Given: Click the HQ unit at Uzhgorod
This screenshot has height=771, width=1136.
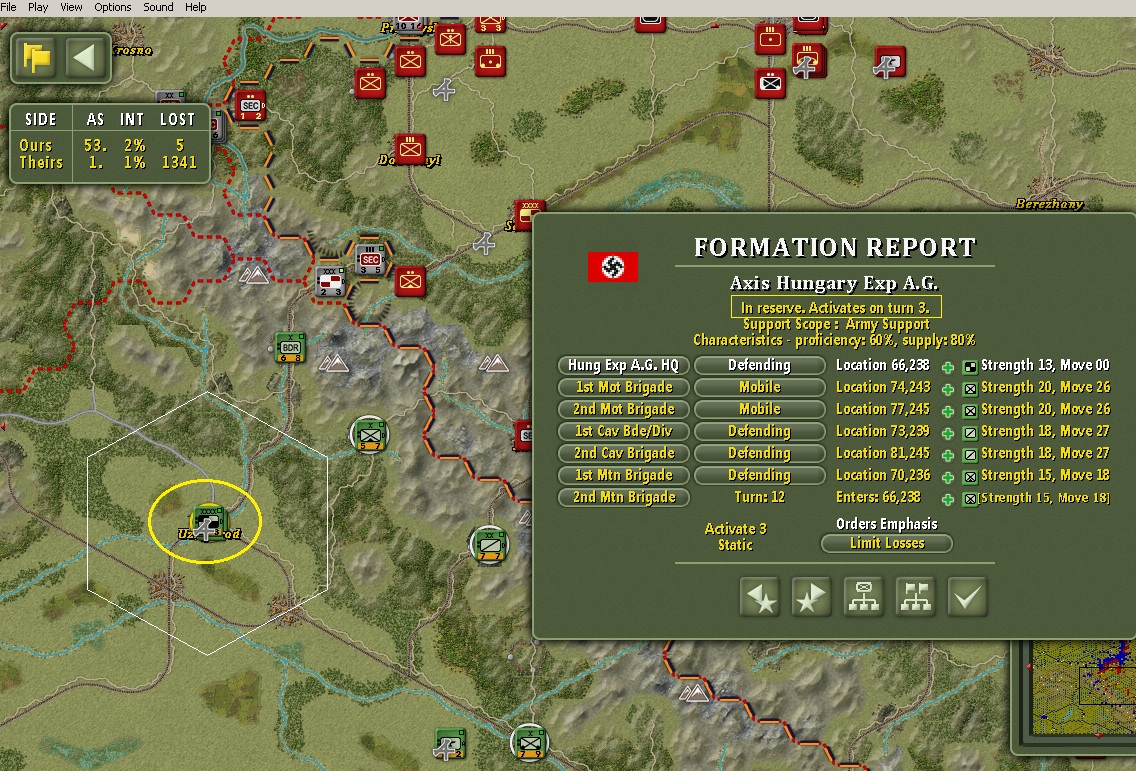Looking at the screenshot, I should click(x=207, y=522).
